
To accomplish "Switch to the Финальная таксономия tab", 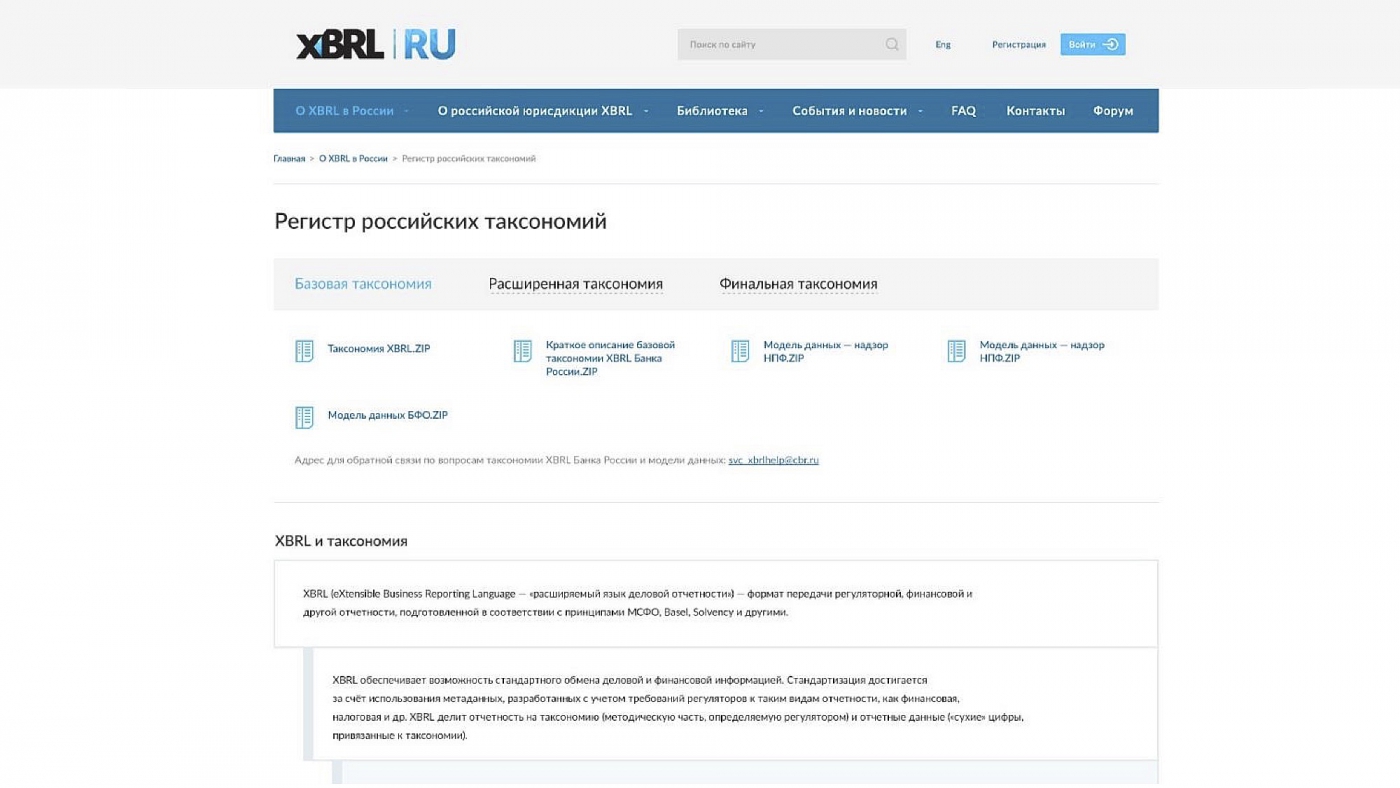I will (798, 284).
